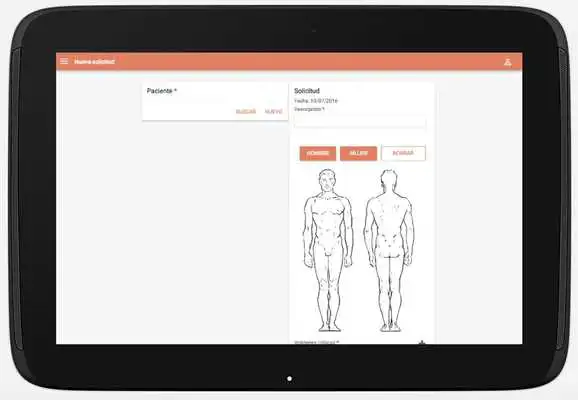Mark the upper back of back-view figure
Screen dimensions: 578x400
coord(389,211)
